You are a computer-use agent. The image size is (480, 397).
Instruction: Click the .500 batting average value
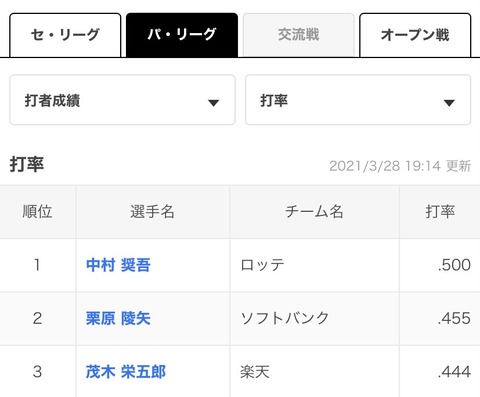point(454,265)
